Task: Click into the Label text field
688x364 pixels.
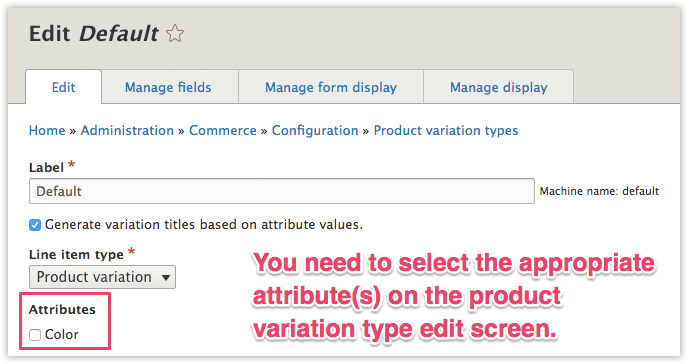Action: (282, 191)
